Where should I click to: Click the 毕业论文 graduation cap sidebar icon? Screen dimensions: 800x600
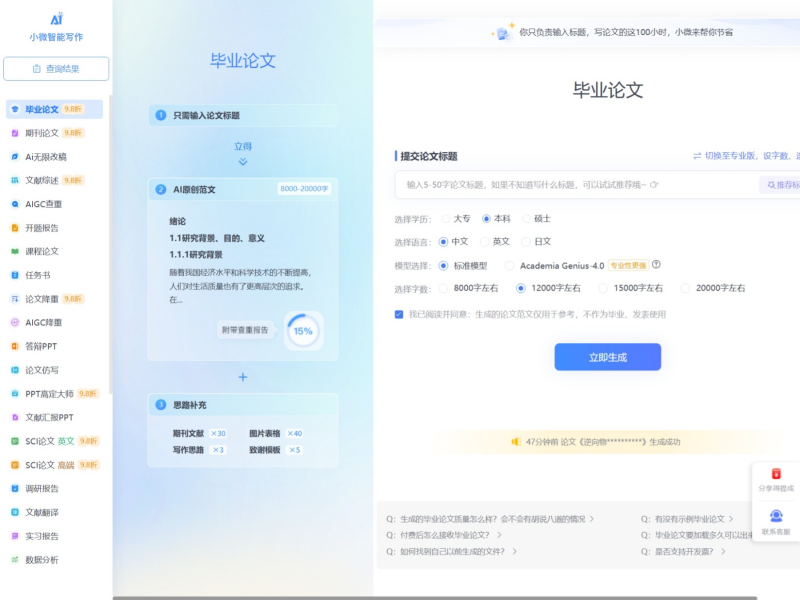click(15, 109)
